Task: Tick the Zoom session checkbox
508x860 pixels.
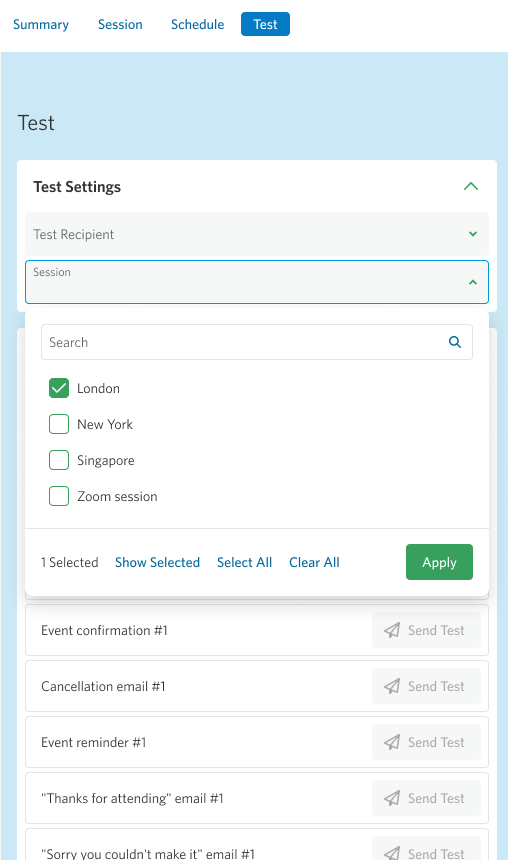Action: (x=59, y=496)
